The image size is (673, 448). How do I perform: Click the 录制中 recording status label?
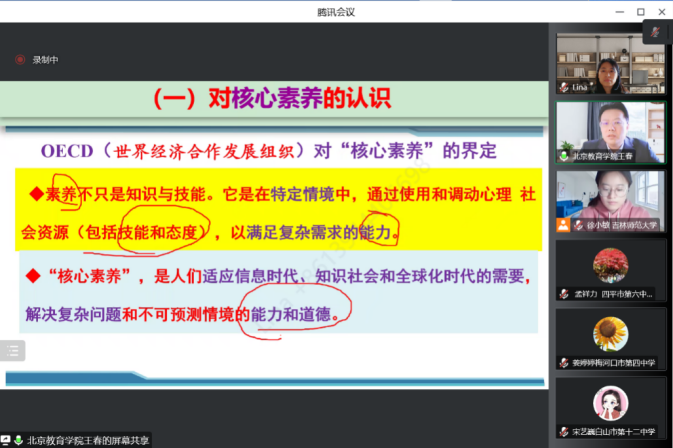(46, 60)
